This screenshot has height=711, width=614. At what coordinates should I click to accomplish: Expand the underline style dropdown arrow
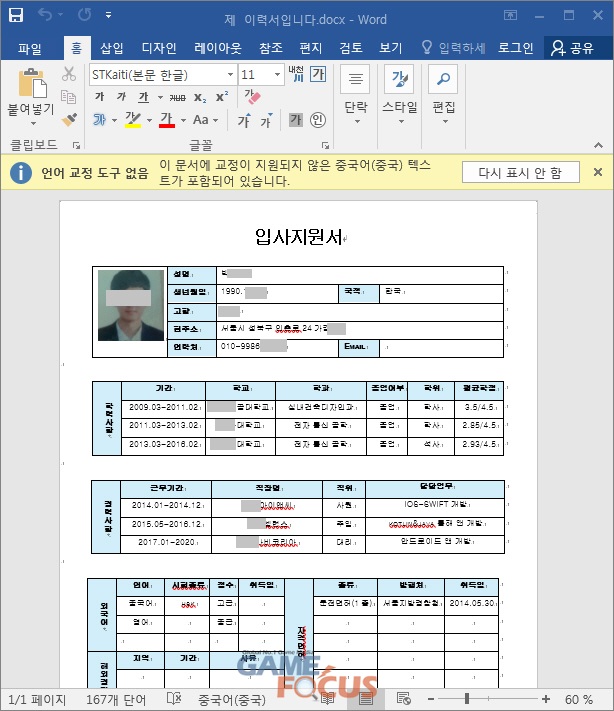point(160,97)
